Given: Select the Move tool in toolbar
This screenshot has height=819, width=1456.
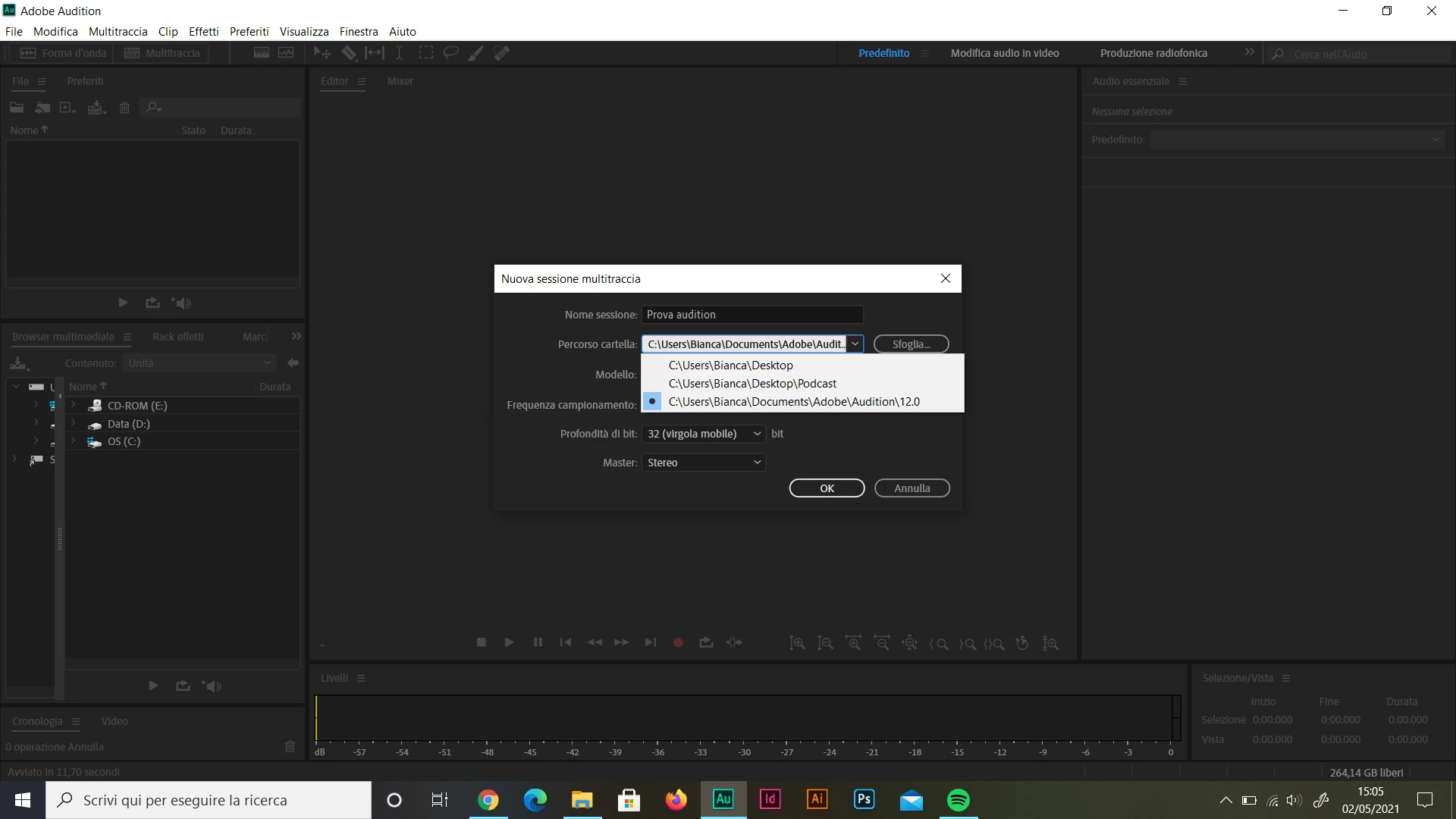Looking at the screenshot, I should tap(322, 53).
